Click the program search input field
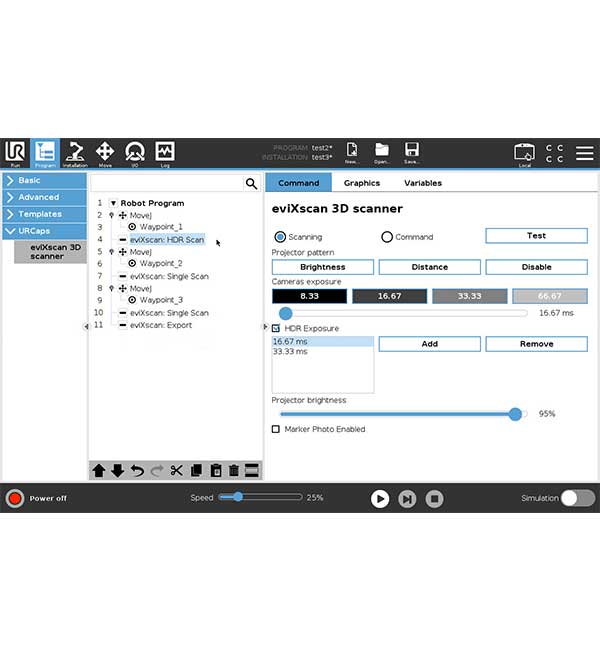This screenshot has height=650, width=600. click(x=168, y=183)
